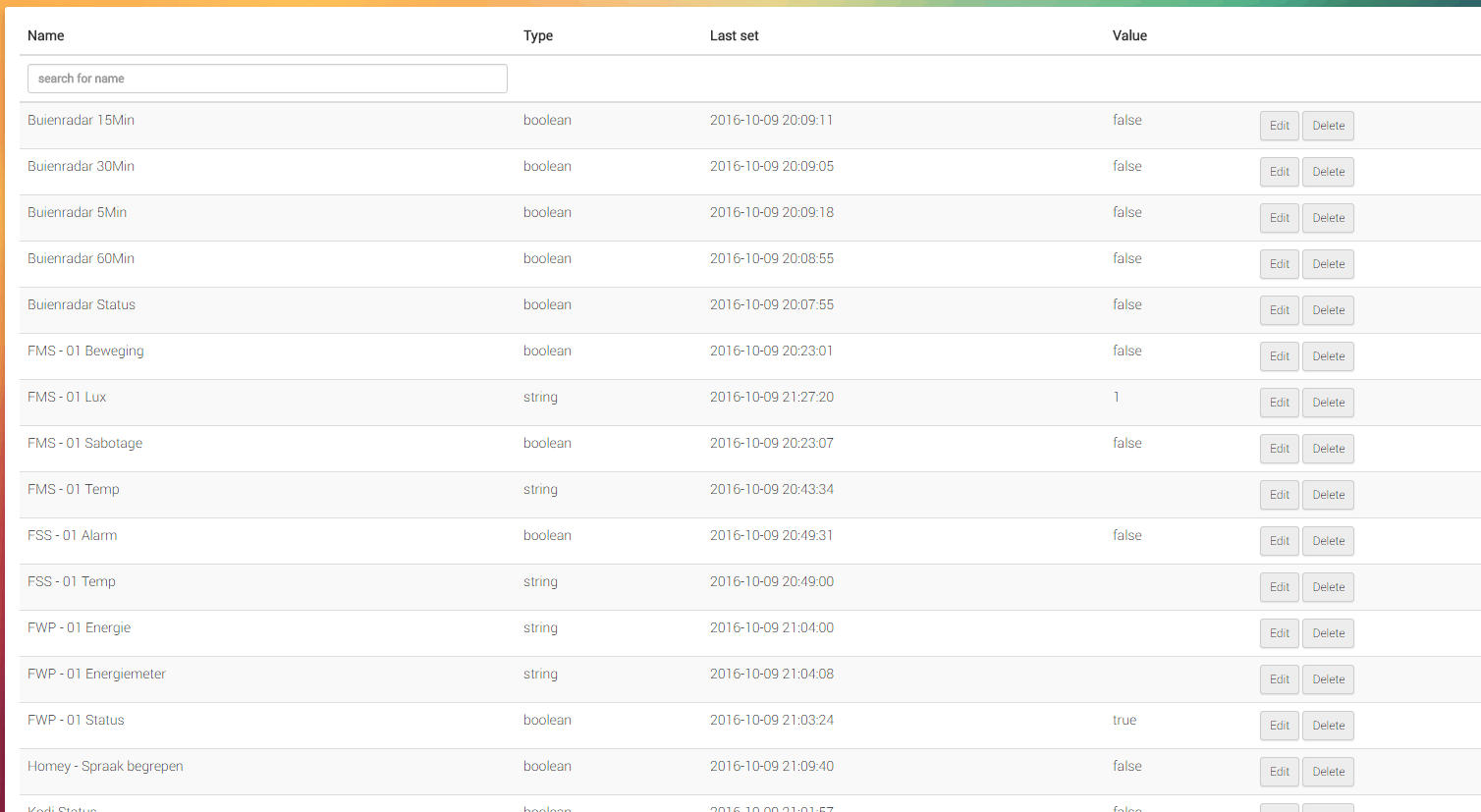
Task: Select the name FMS - 01 Lux
Action: [x=67, y=397]
